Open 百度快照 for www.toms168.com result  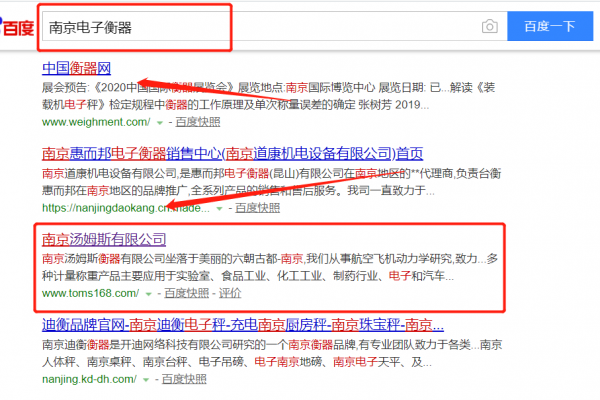click(x=186, y=294)
